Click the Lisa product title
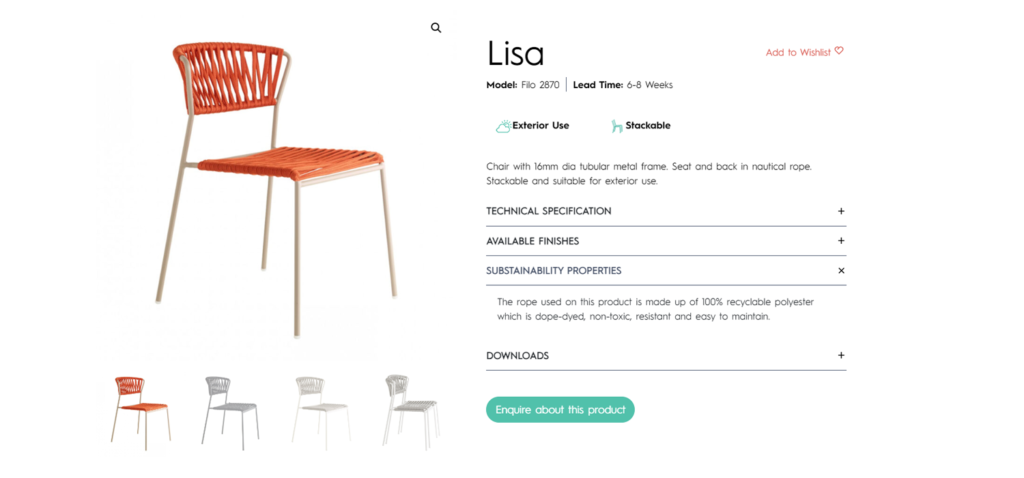 pos(516,53)
